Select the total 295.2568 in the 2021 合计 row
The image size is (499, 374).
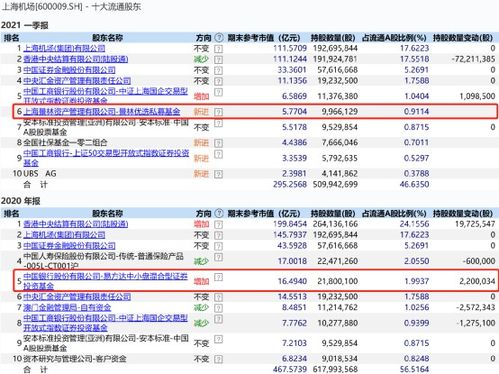(290, 184)
